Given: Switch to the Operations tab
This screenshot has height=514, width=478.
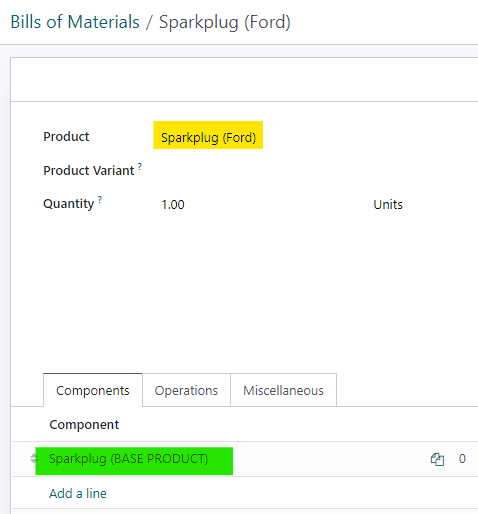Looking at the screenshot, I should click(186, 390).
